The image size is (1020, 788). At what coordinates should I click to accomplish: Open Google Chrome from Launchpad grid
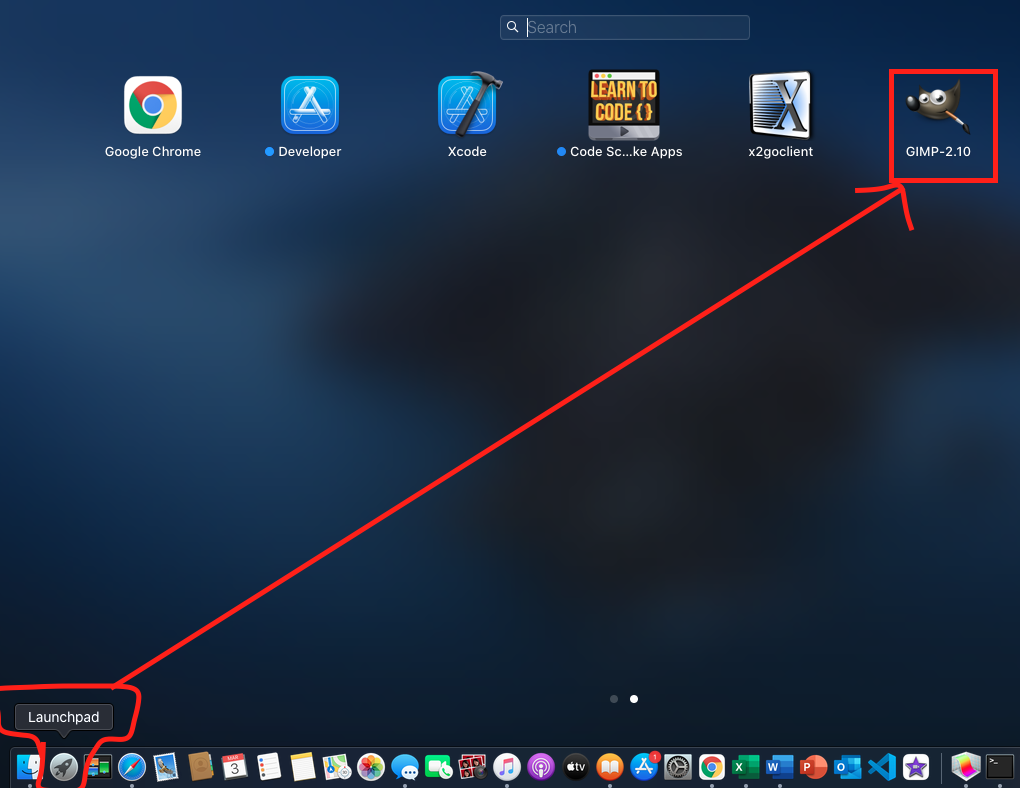coord(153,105)
